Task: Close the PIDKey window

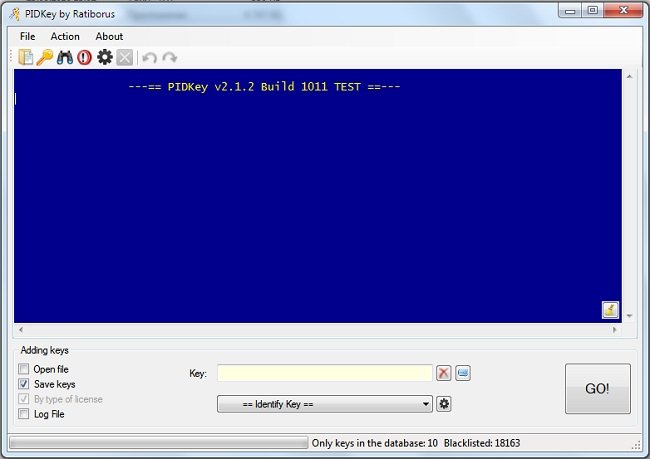Action: point(623,10)
